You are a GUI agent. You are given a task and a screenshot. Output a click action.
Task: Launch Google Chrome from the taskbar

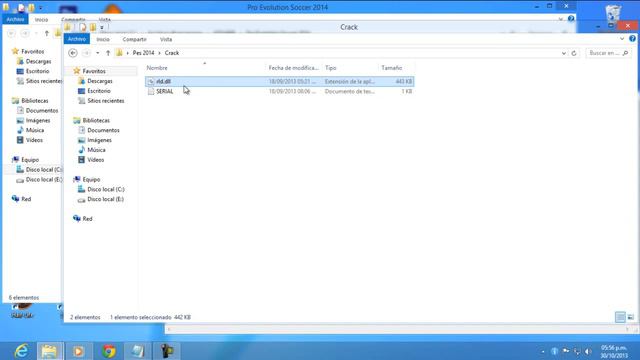pos(109,351)
